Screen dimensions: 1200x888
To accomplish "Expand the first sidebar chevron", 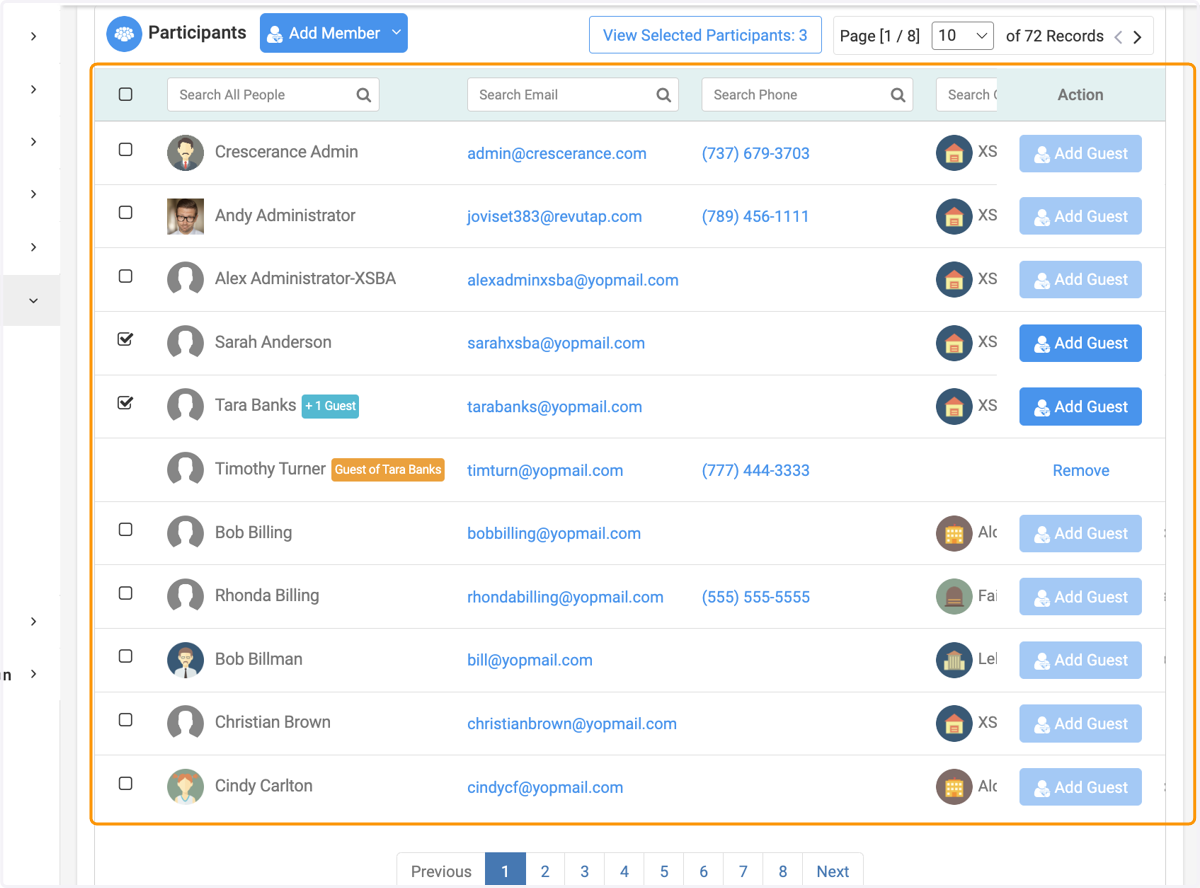I will coord(33,37).
